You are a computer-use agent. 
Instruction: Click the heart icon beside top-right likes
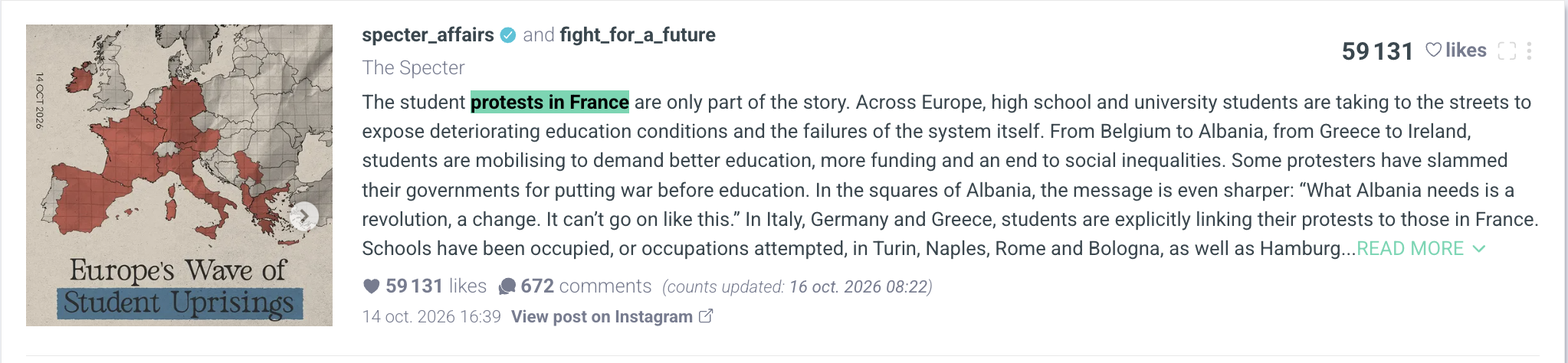point(1433,50)
